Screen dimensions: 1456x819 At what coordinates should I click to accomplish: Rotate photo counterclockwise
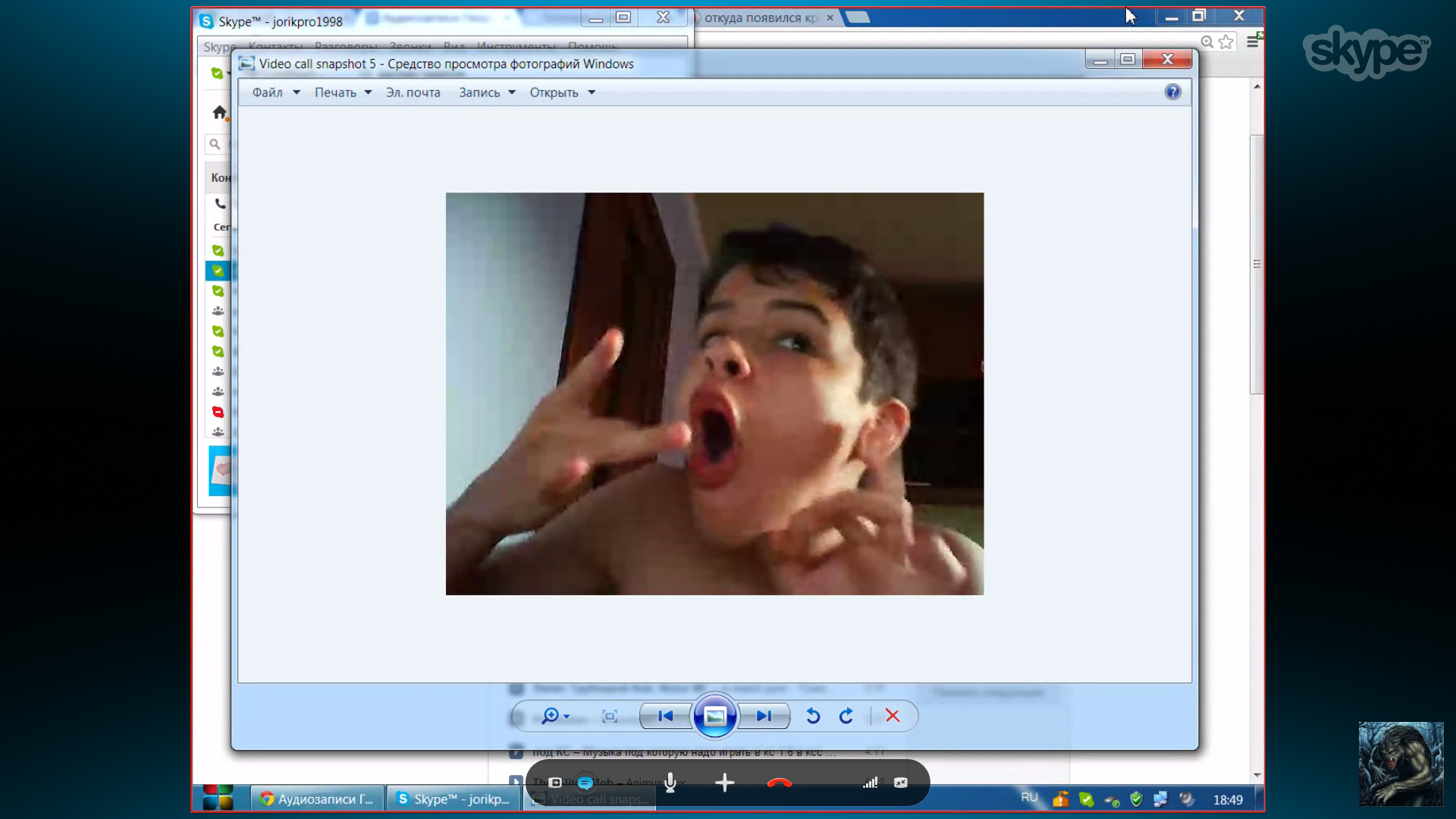pyautogui.click(x=813, y=716)
